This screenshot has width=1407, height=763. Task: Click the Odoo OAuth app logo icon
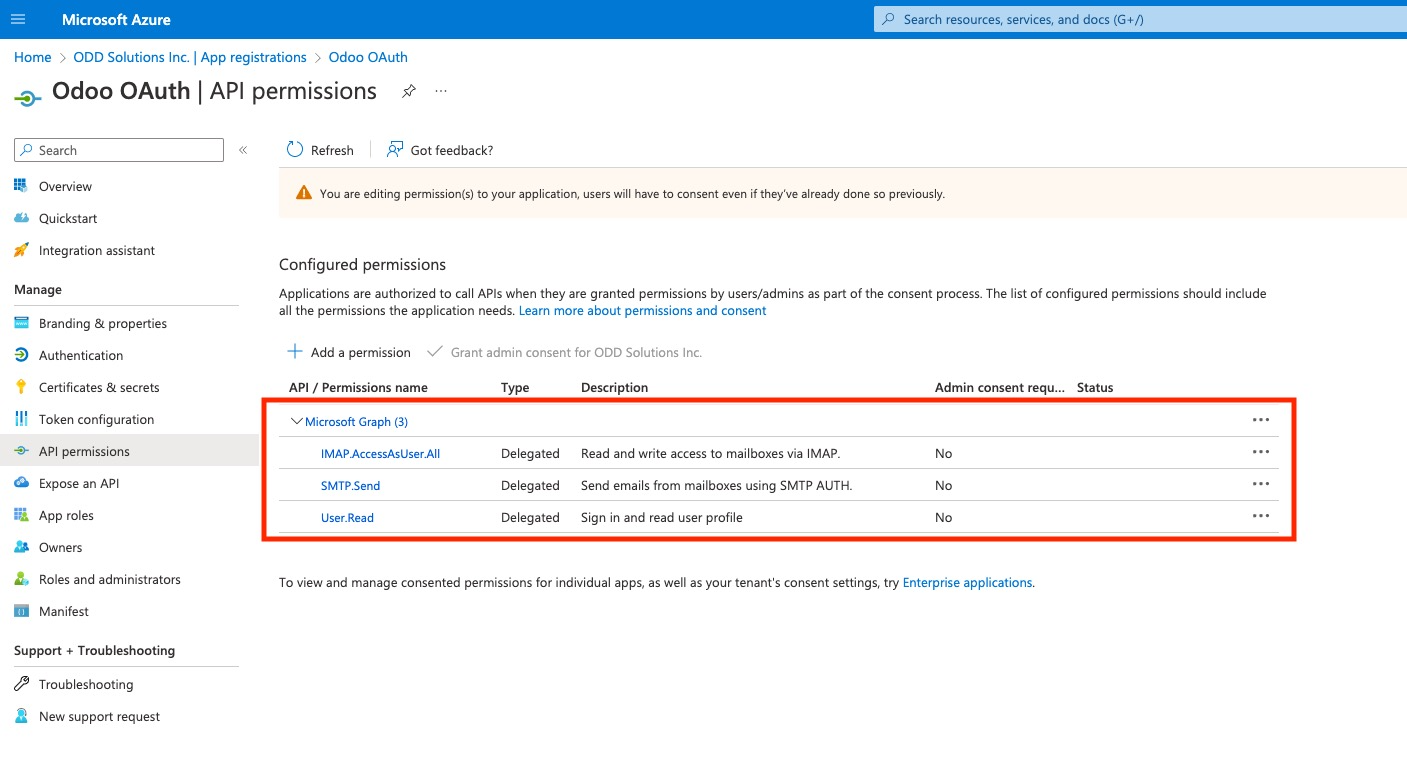pyautogui.click(x=28, y=97)
